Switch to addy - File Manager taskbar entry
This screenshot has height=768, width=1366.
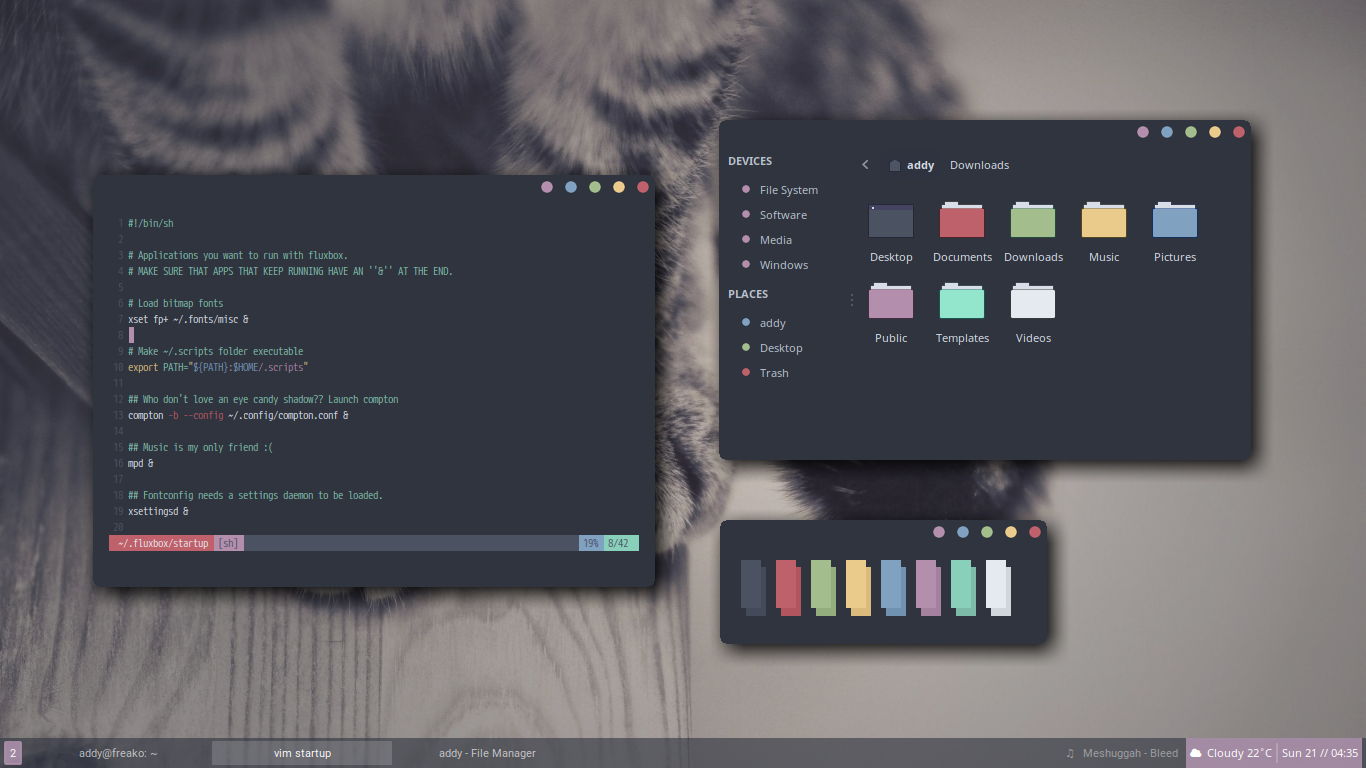coord(486,753)
